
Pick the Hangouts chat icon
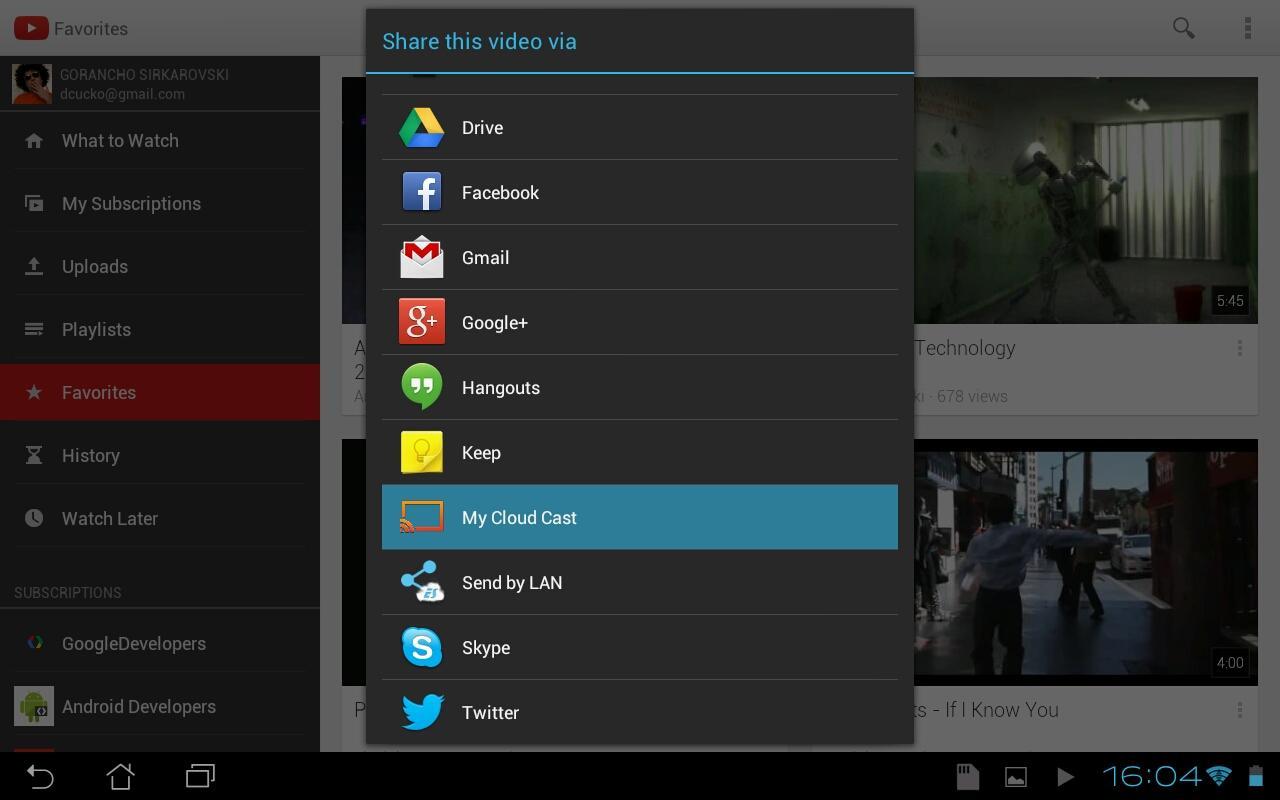[422, 387]
